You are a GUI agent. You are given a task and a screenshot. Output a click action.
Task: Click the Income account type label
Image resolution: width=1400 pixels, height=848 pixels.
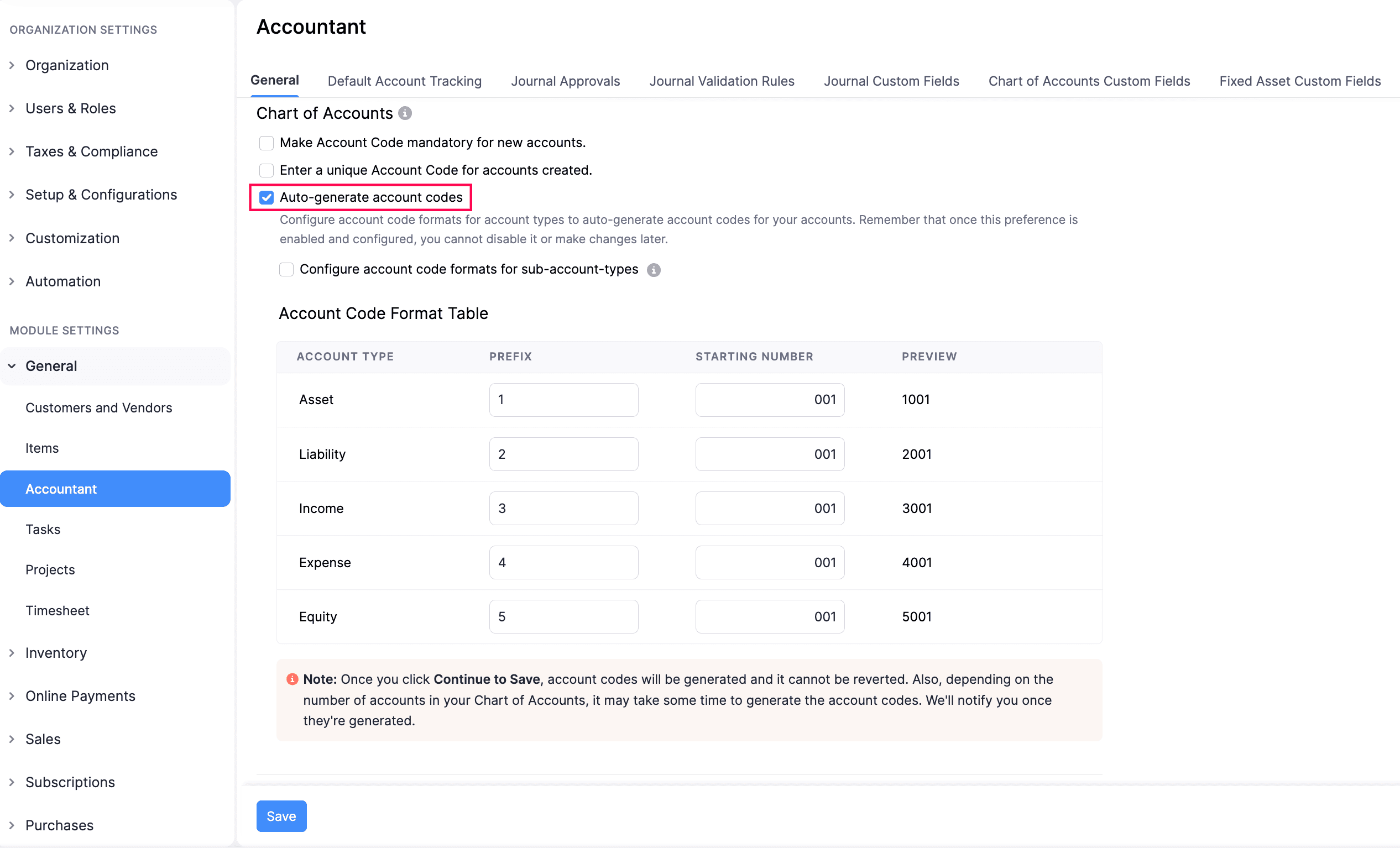click(x=321, y=509)
